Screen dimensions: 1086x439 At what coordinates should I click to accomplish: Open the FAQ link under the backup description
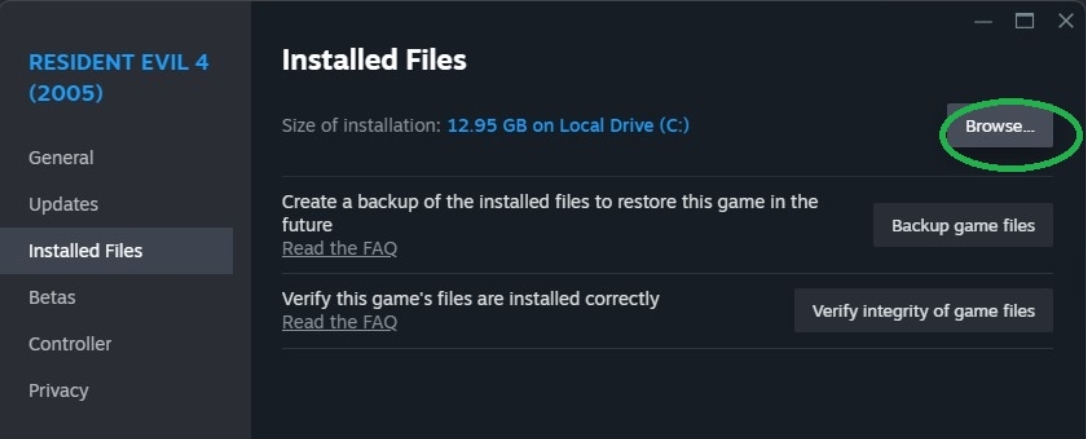[x=339, y=249]
